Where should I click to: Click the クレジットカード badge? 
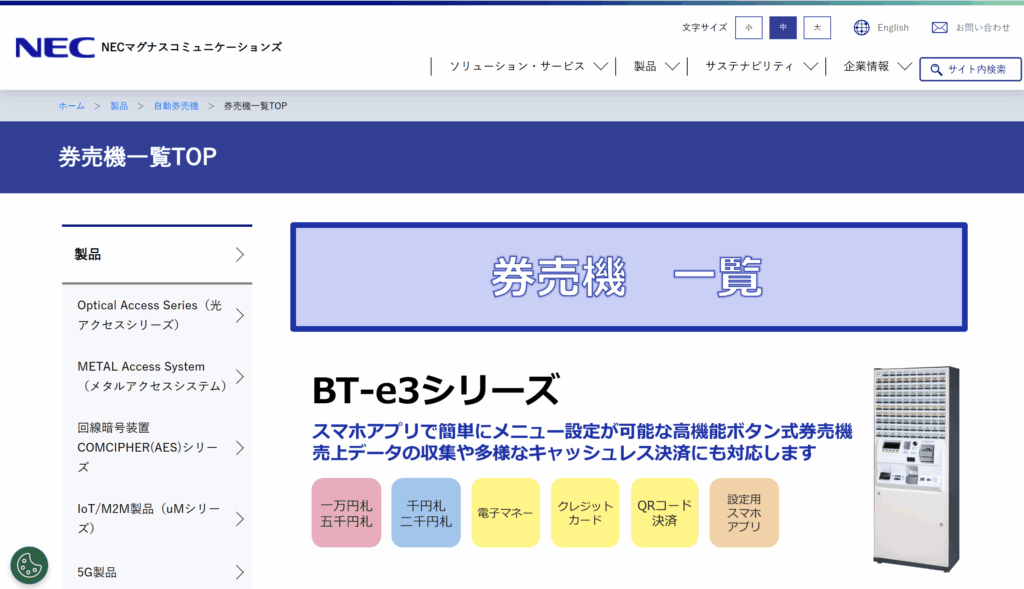tap(585, 513)
